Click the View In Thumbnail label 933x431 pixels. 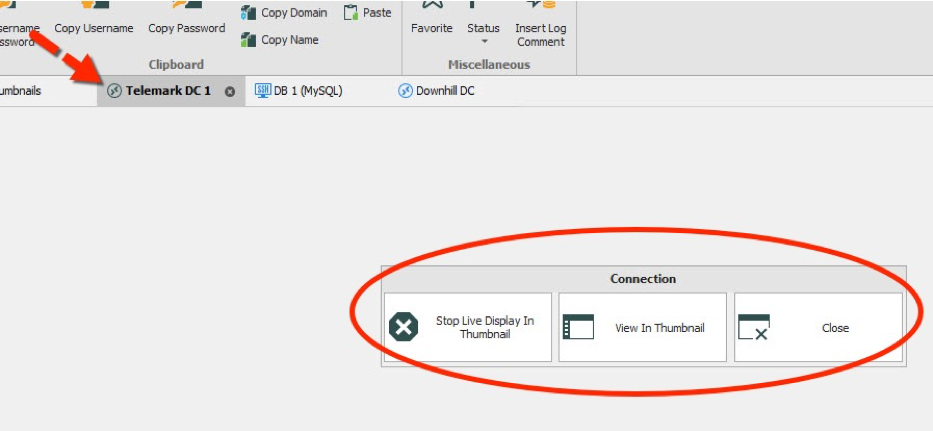tap(659, 328)
